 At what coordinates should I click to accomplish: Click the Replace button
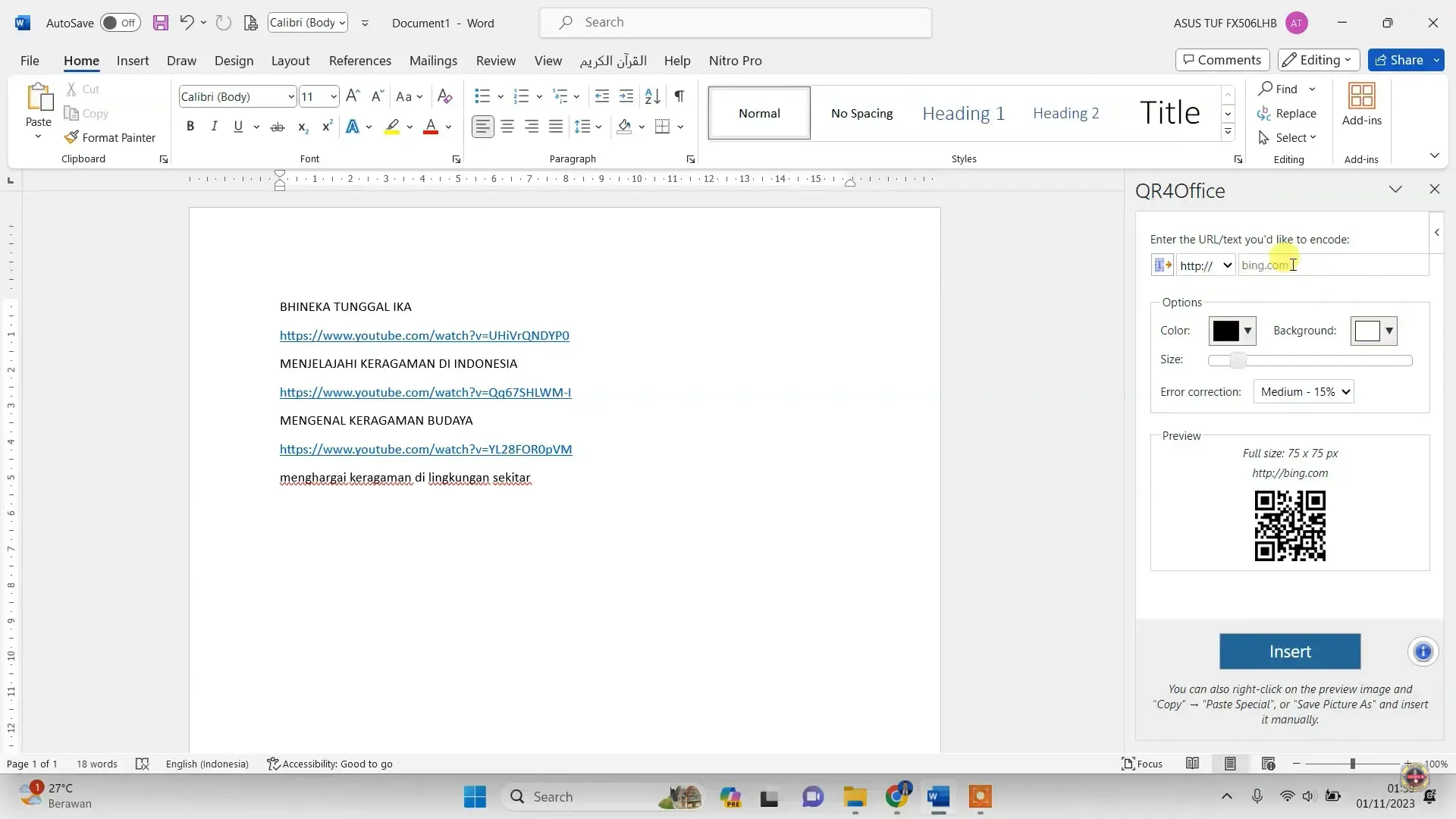point(1288,113)
